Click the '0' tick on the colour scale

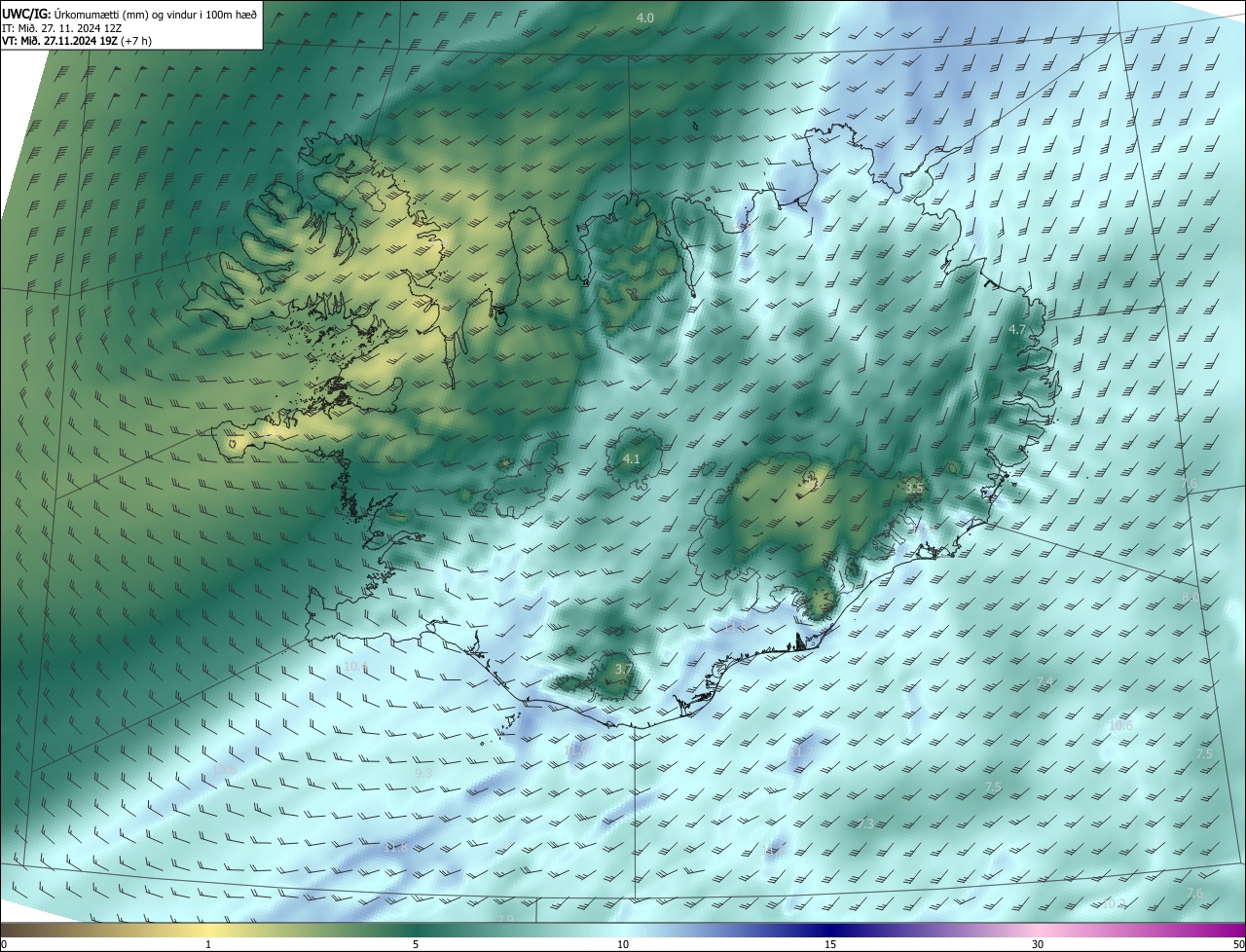click(3, 944)
